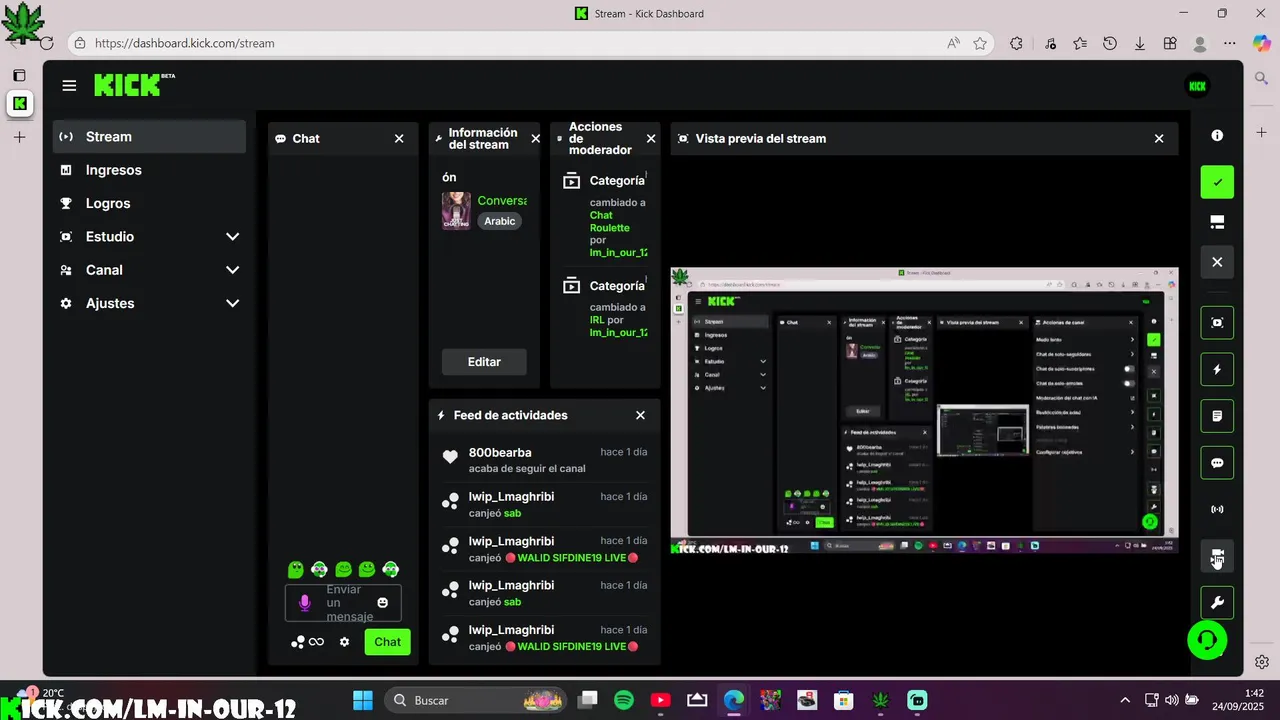Open browser sidebar search icon
Image resolution: width=1280 pixels, height=720 pixels.
tap(1262, 77)
